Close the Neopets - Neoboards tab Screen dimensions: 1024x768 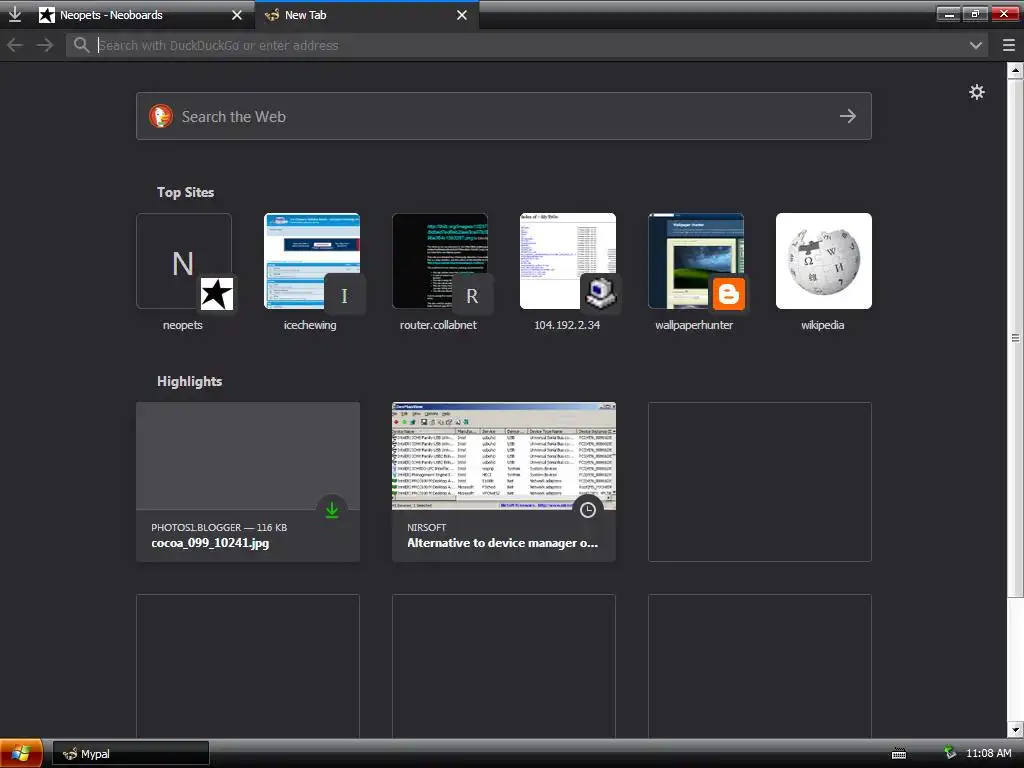pos(237,15)
